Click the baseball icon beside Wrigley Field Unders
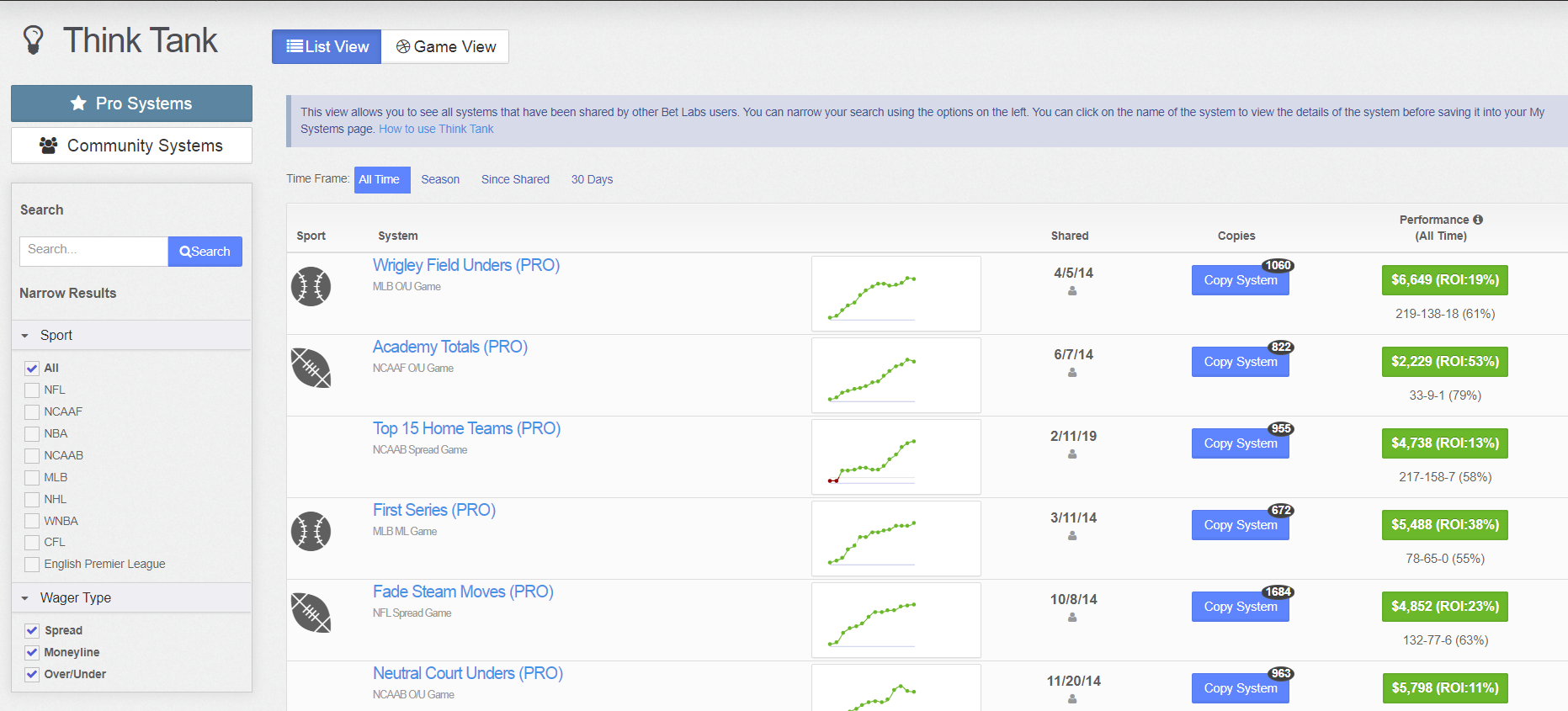This screenshot has width=1568, height=711. [x=311, y=287]
